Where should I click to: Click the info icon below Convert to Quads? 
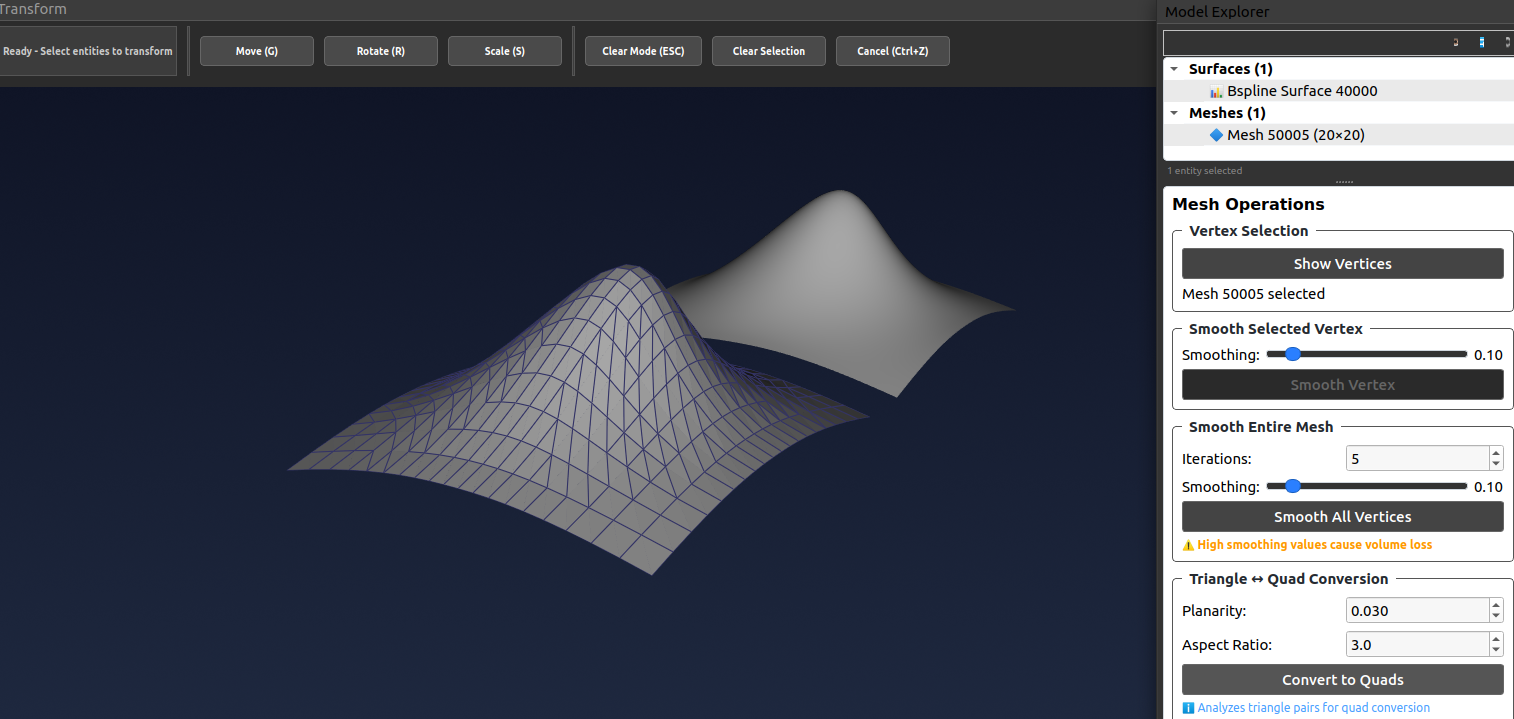[x=1188, y=708]
